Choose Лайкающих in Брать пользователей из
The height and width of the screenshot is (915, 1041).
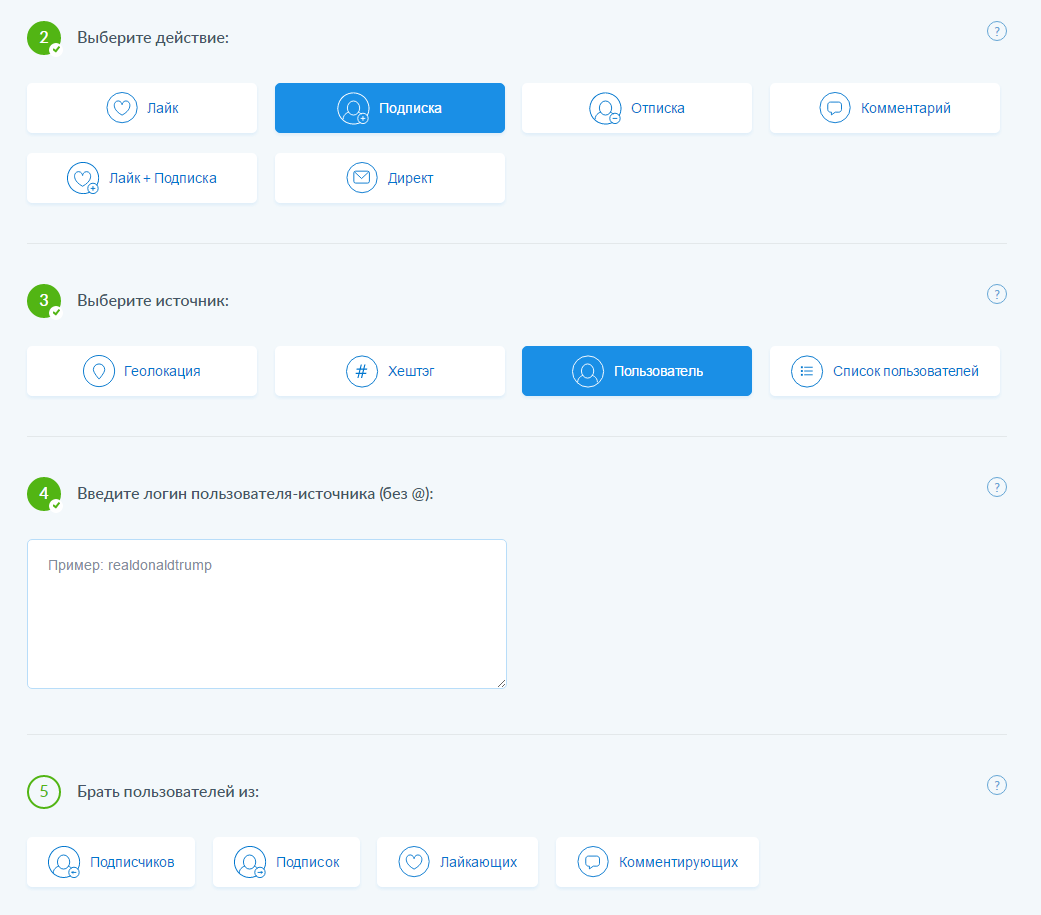(457, 861)
